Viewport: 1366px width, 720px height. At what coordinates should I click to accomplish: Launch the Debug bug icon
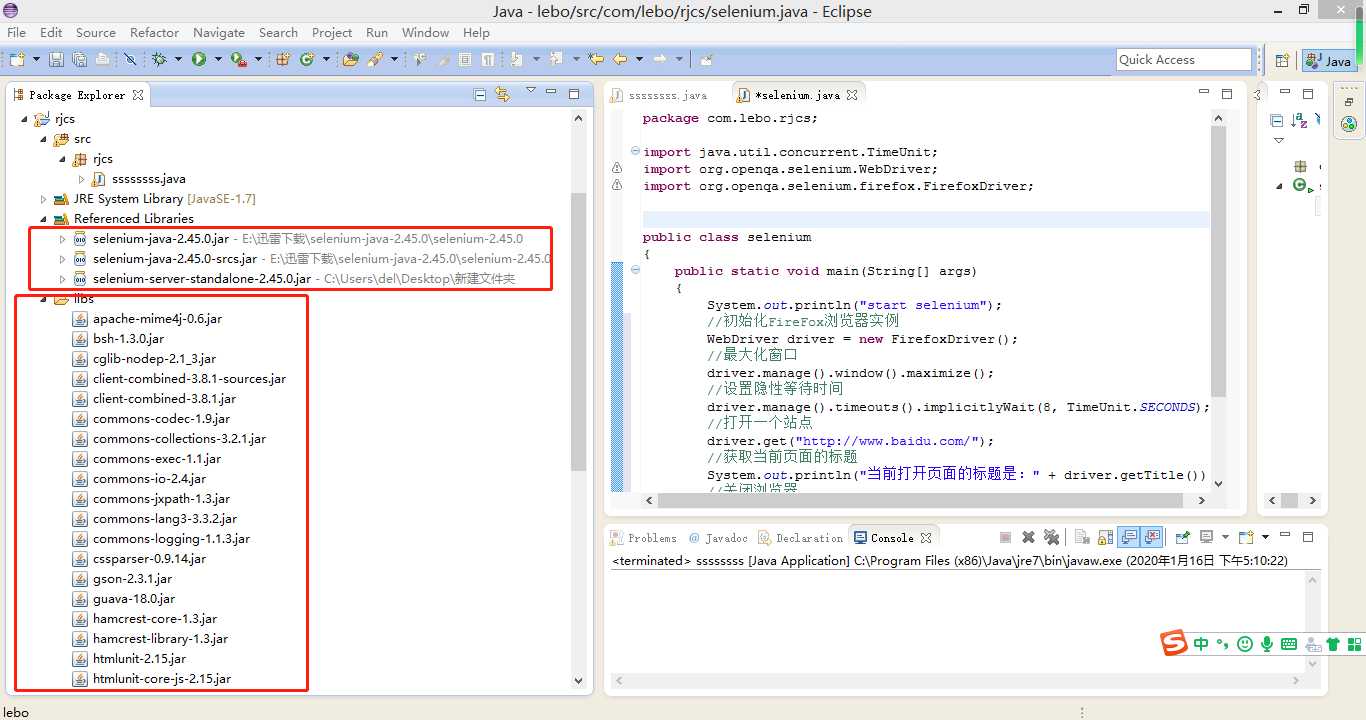(159, 60)
